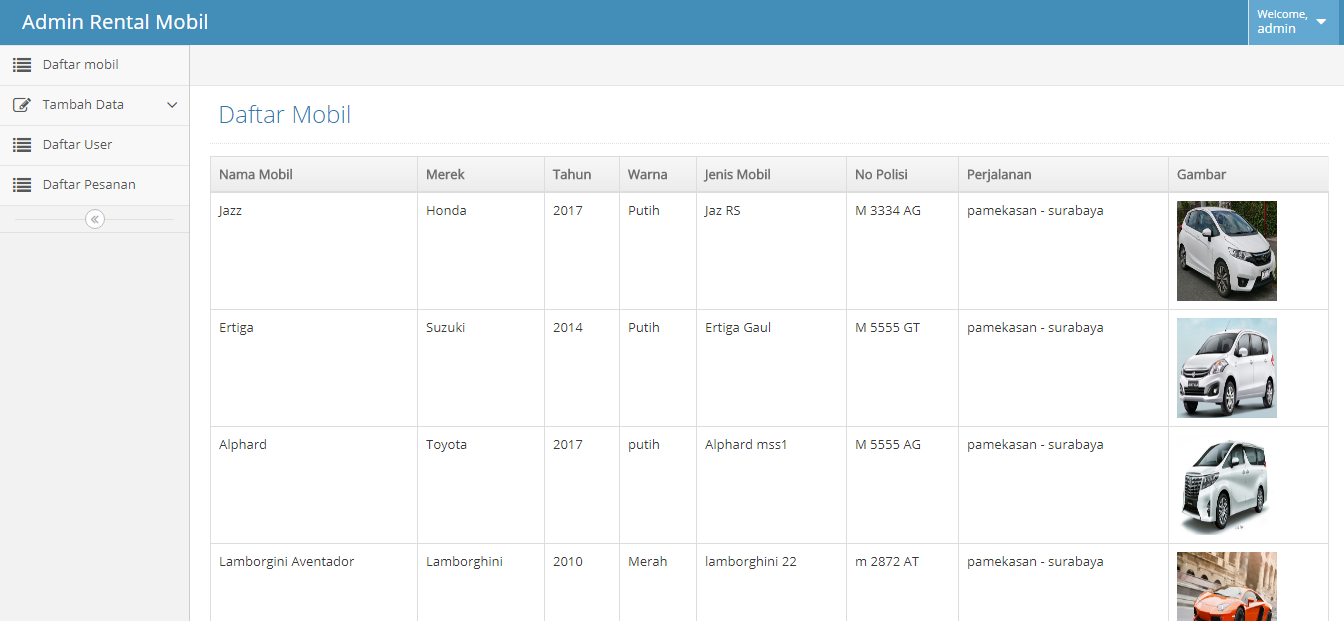Click plate number m 2872 AT

coord(887,562)
